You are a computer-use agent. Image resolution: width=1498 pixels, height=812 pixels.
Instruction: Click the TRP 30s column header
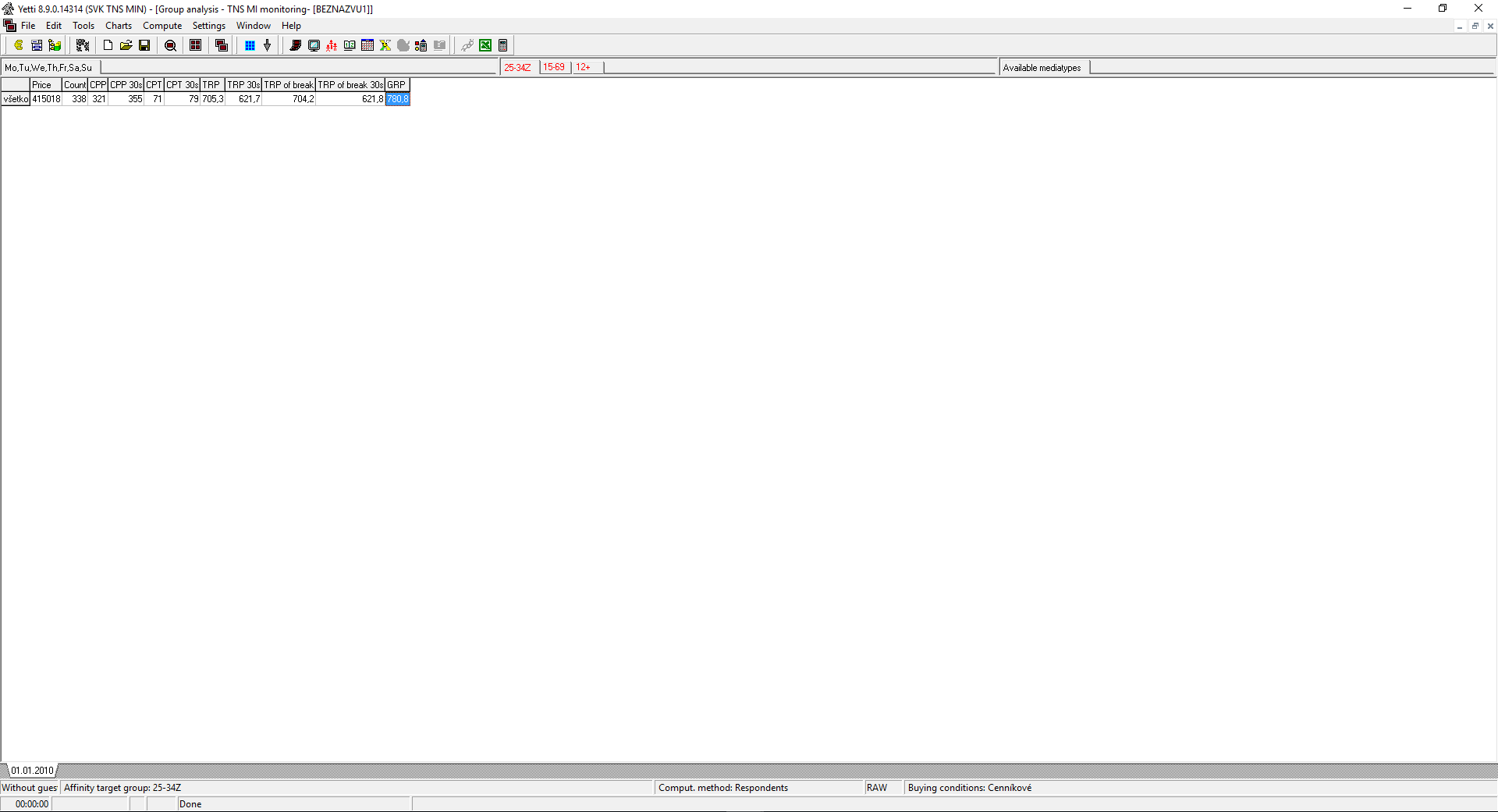tap(243, 85)
